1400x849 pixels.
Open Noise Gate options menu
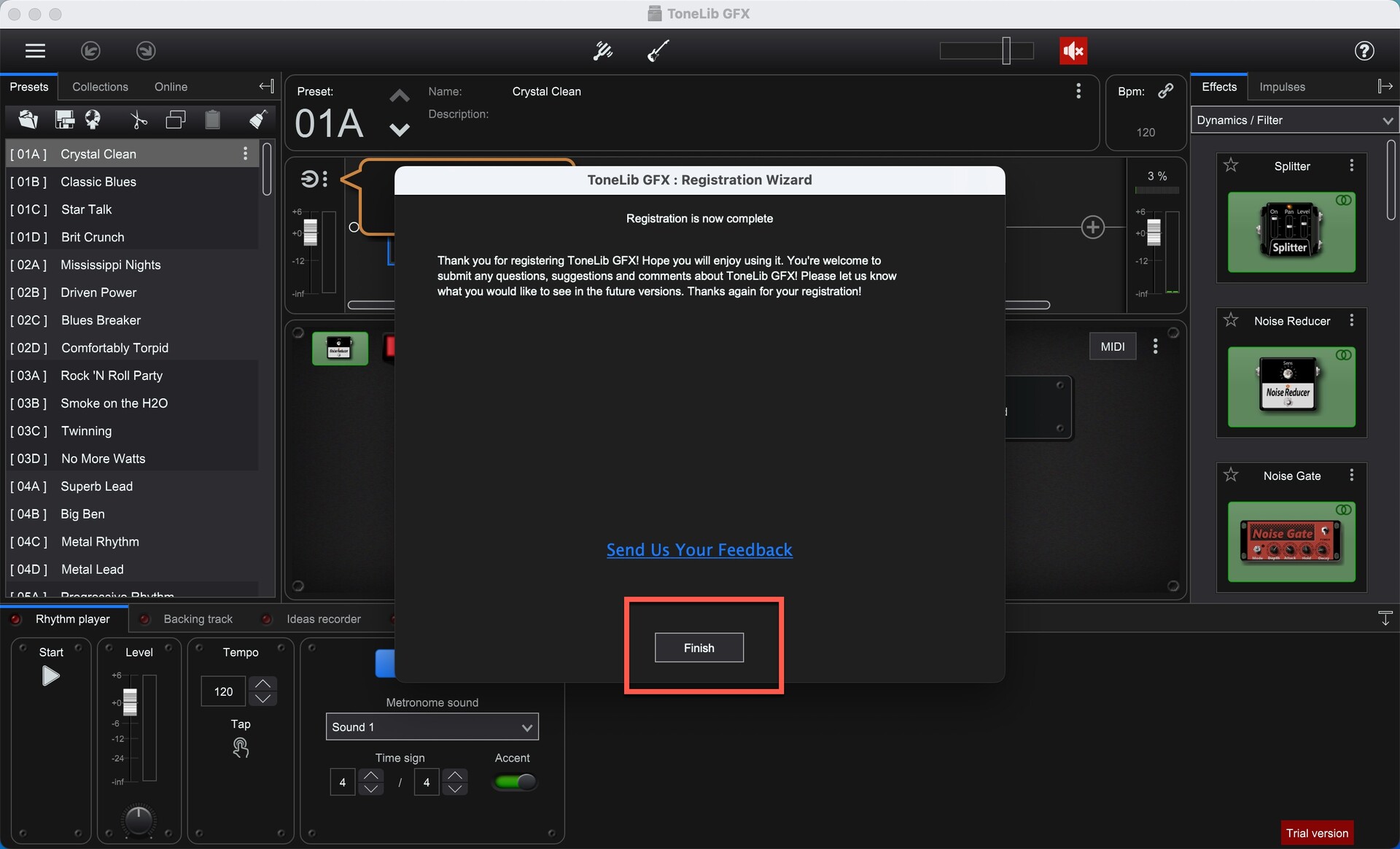[1352, 475]
